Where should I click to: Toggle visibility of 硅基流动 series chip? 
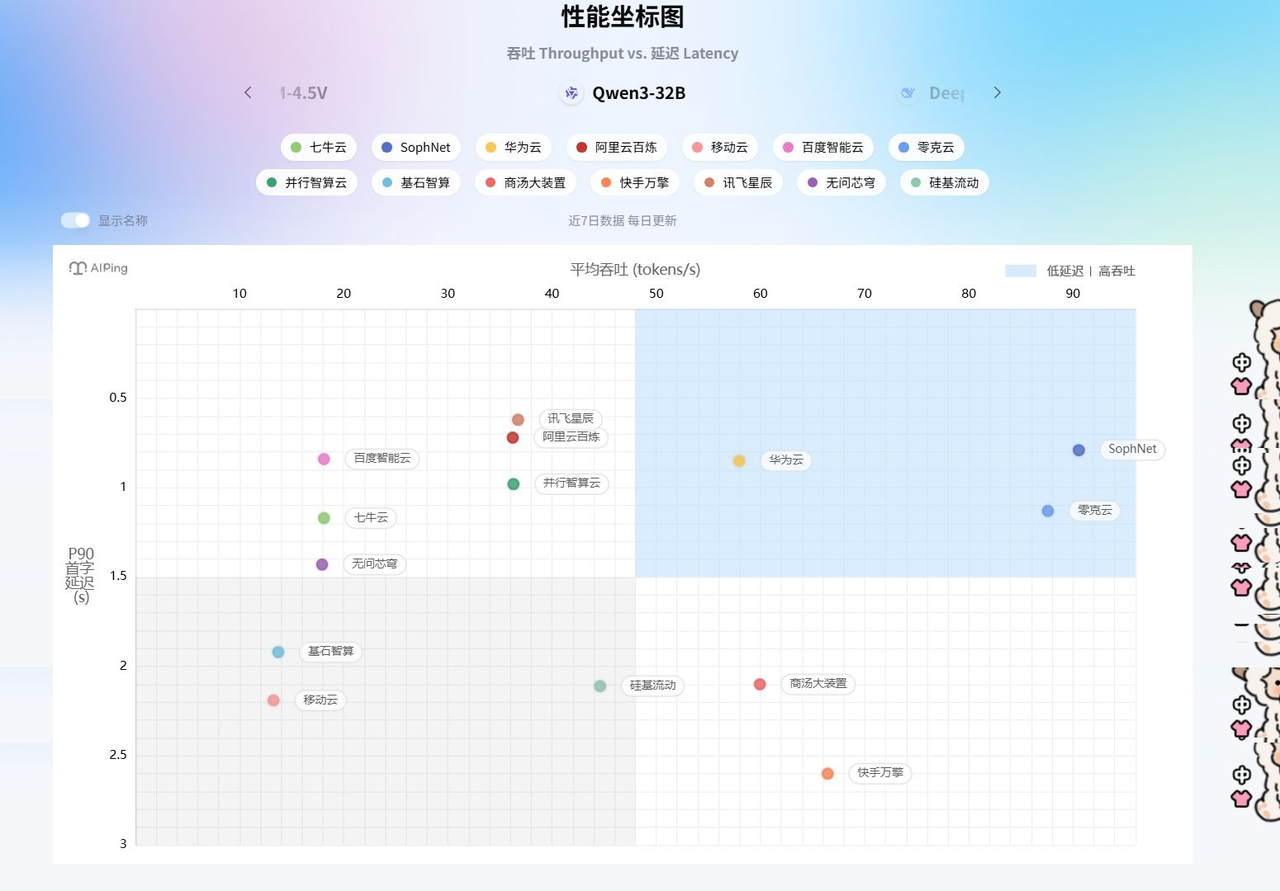coord(944,183)
